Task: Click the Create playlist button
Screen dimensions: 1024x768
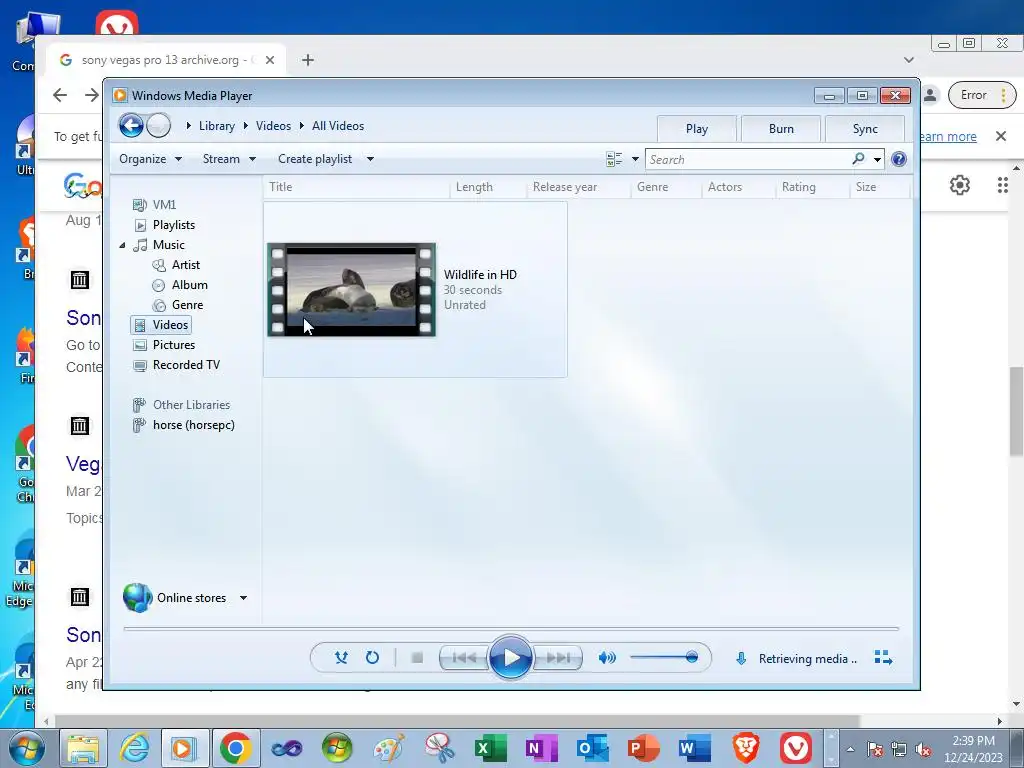Action: pos(315,159)
